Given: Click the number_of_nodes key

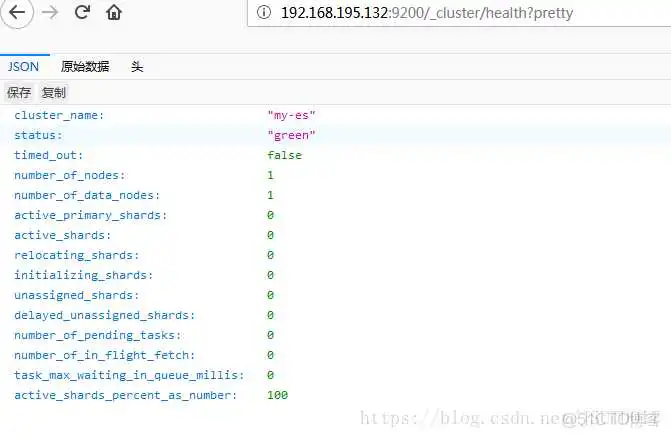Looking at the screenshot, I should pyautogui.click(x=67, y=175).
